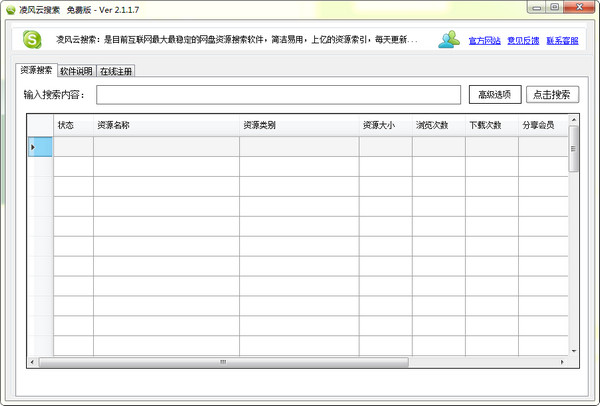
Task: Click the horizontal scrollbar right arrow
Action: 562,362
